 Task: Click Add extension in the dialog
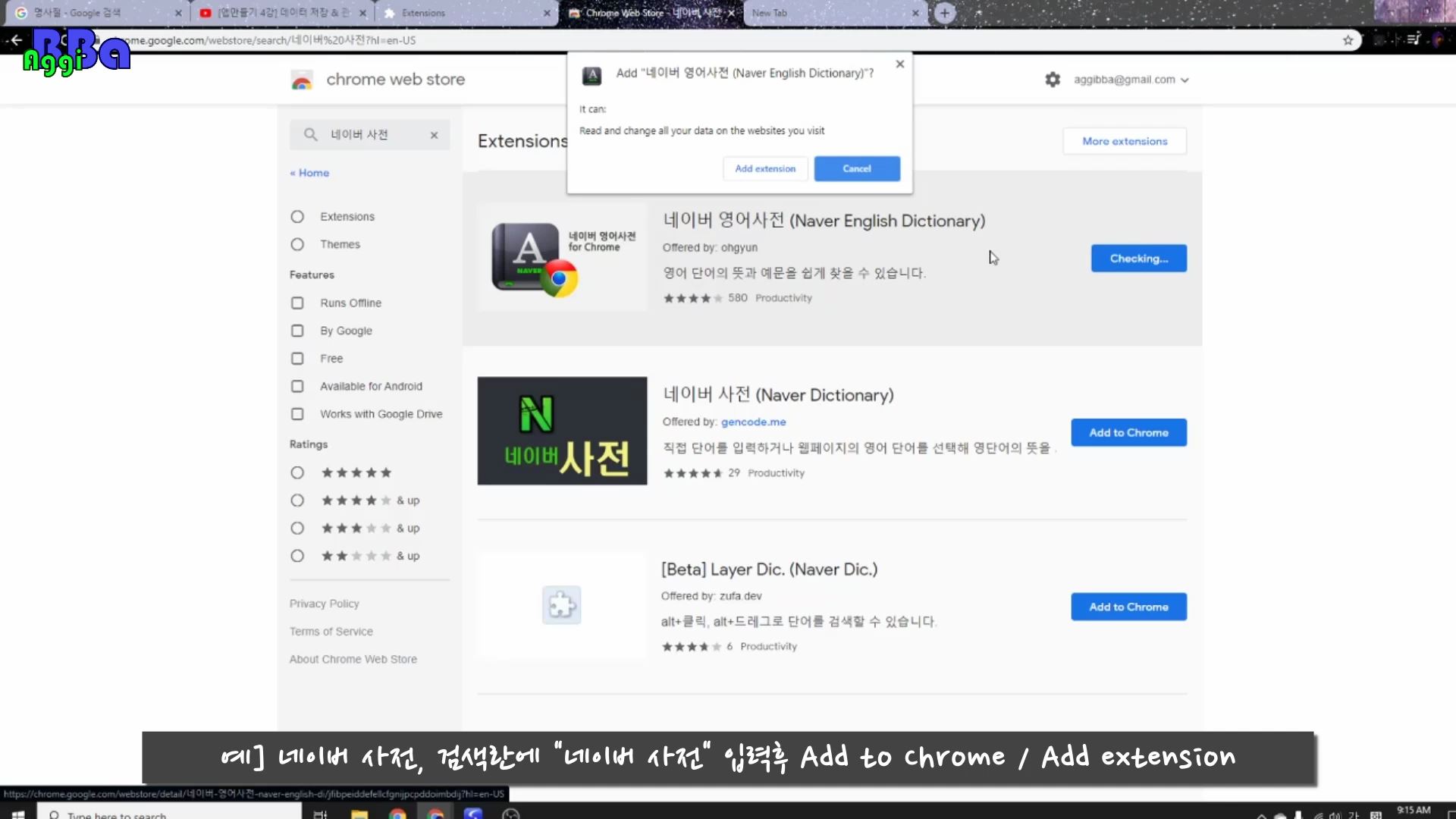(x=765, y=168)
